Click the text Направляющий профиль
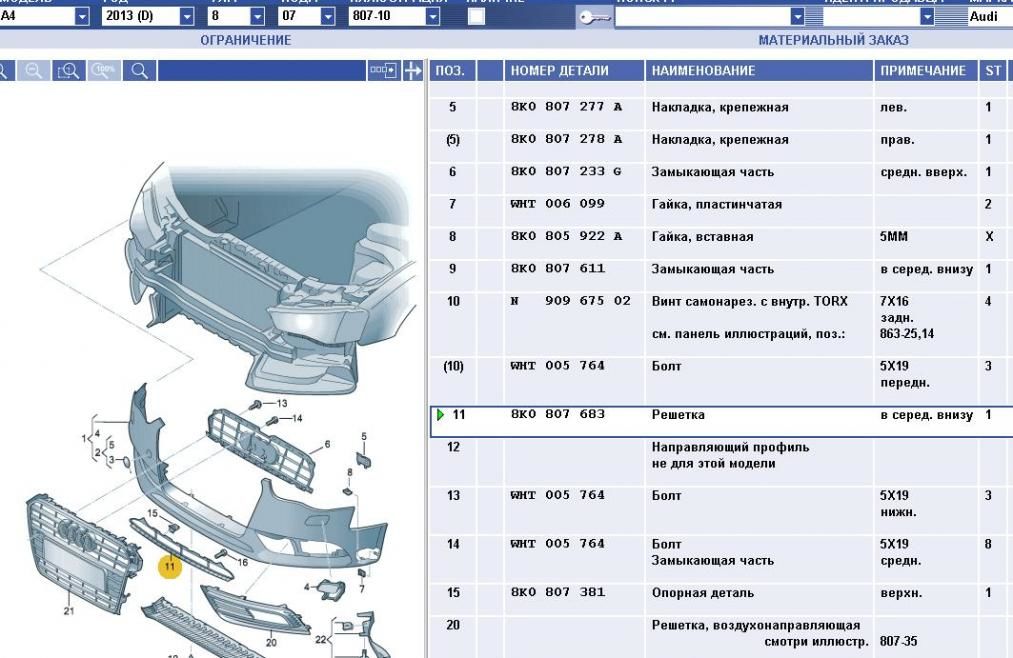Image resolution: width=1013 pixels, height=658 pixels. (x=730, y=447)
